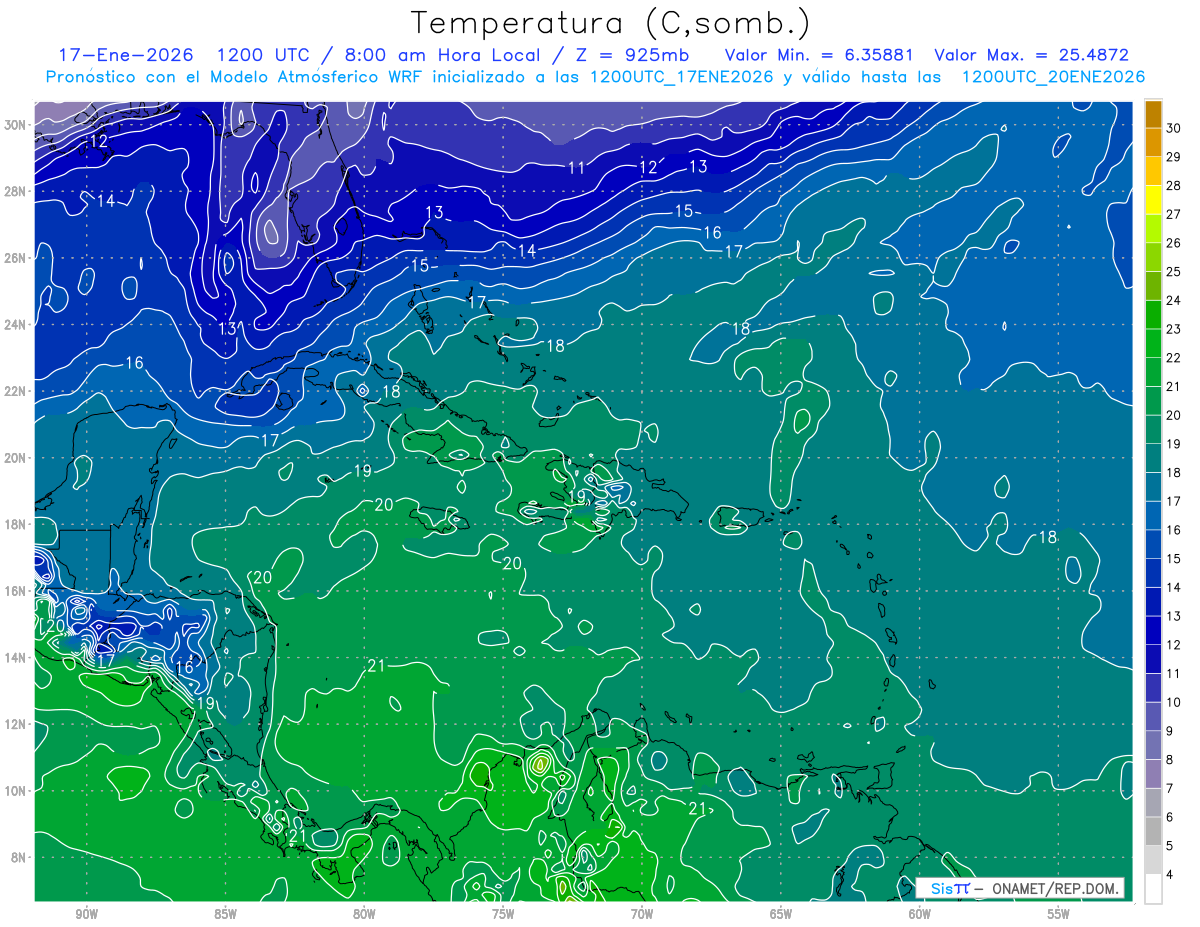
Task: Select "Valor Max. = 25.4872" text
Action: (1031, 55)
